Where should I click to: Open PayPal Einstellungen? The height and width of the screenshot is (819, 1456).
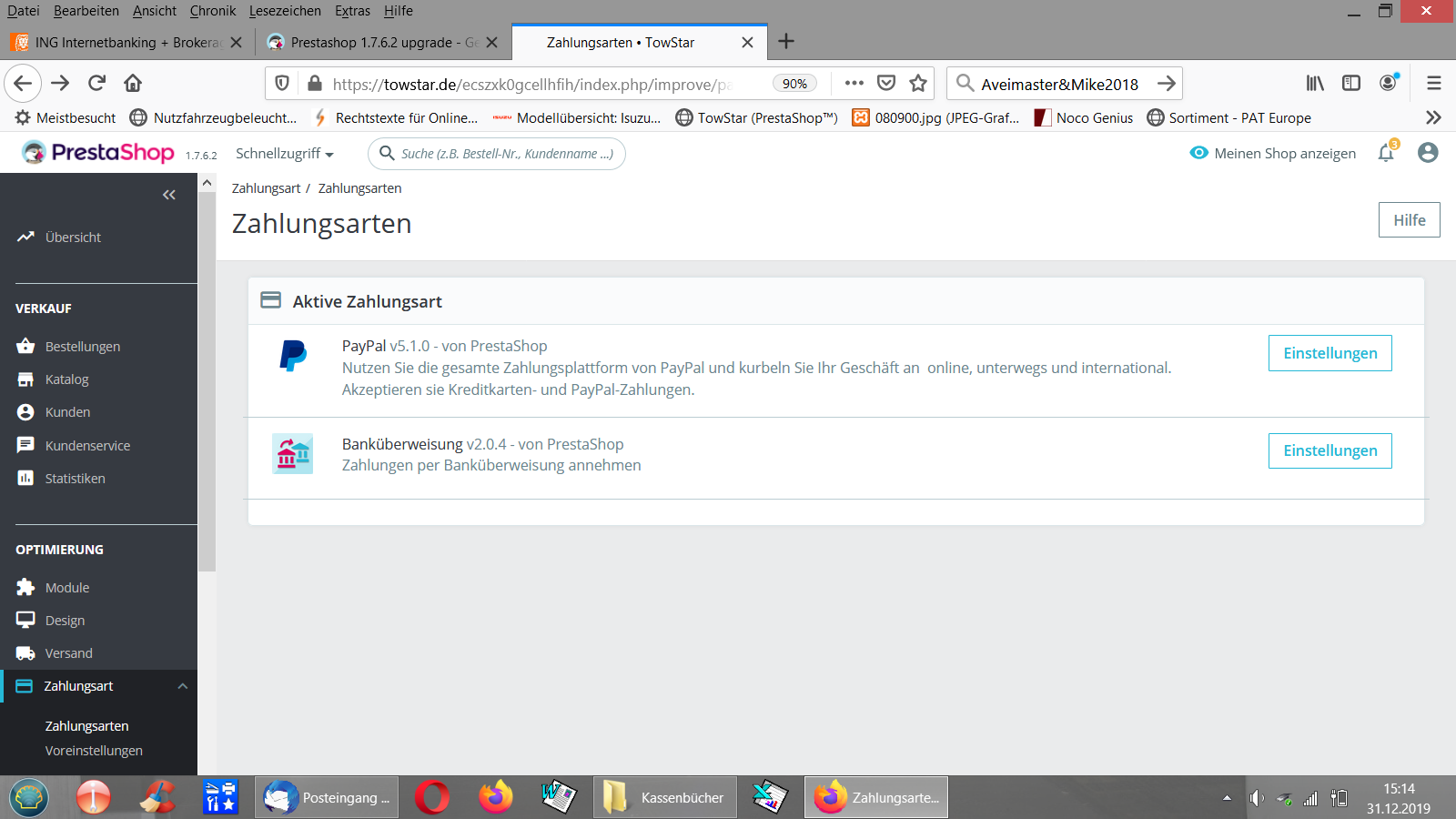click(1330, 353)
